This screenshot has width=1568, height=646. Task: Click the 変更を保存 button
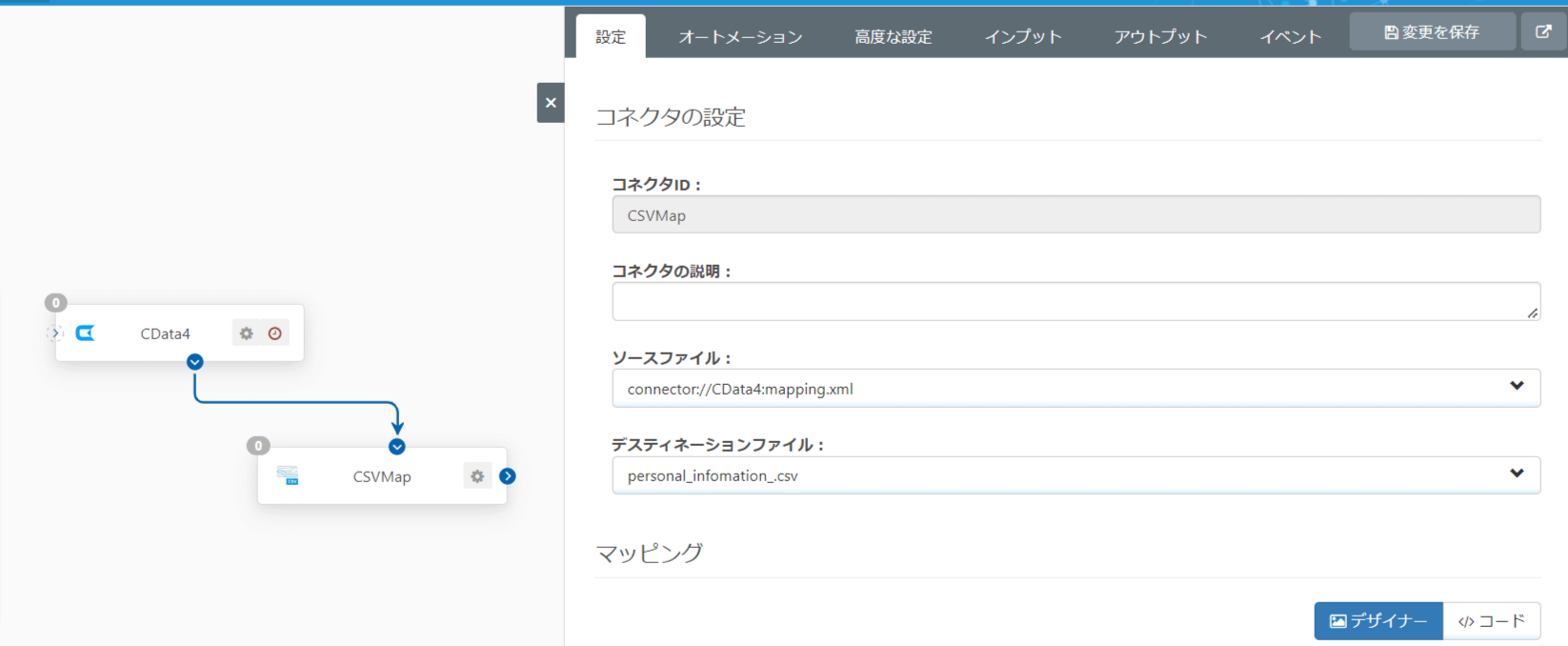[x=1432, y=32]
